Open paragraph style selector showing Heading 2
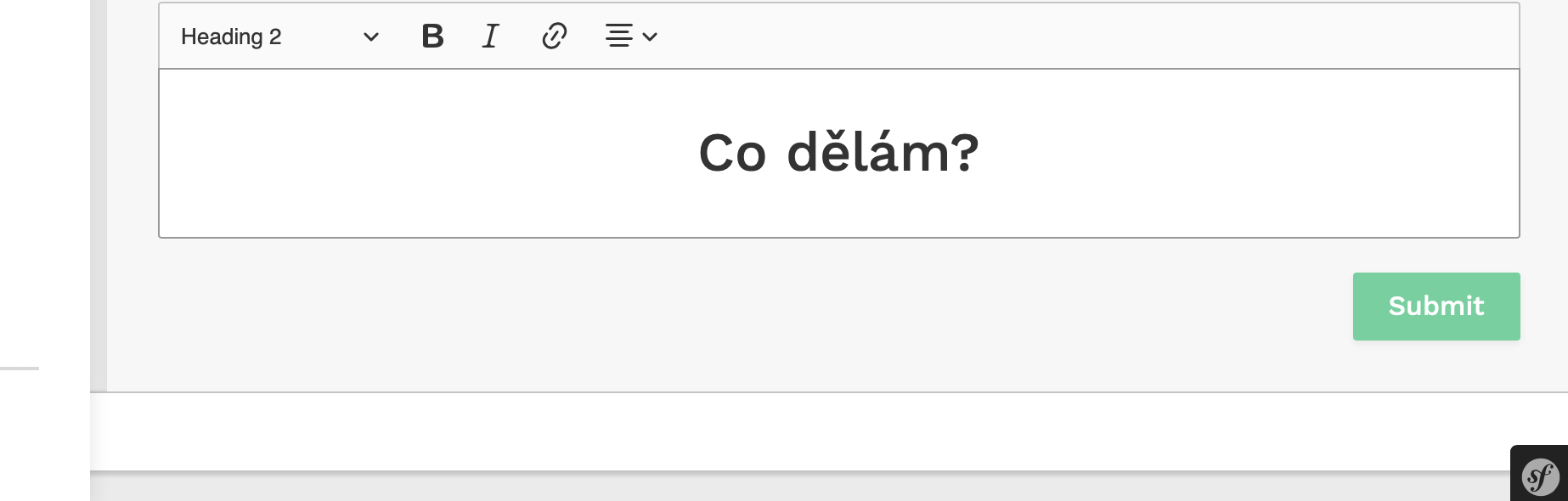The image size is (1568, 501). tap(276, 37)
